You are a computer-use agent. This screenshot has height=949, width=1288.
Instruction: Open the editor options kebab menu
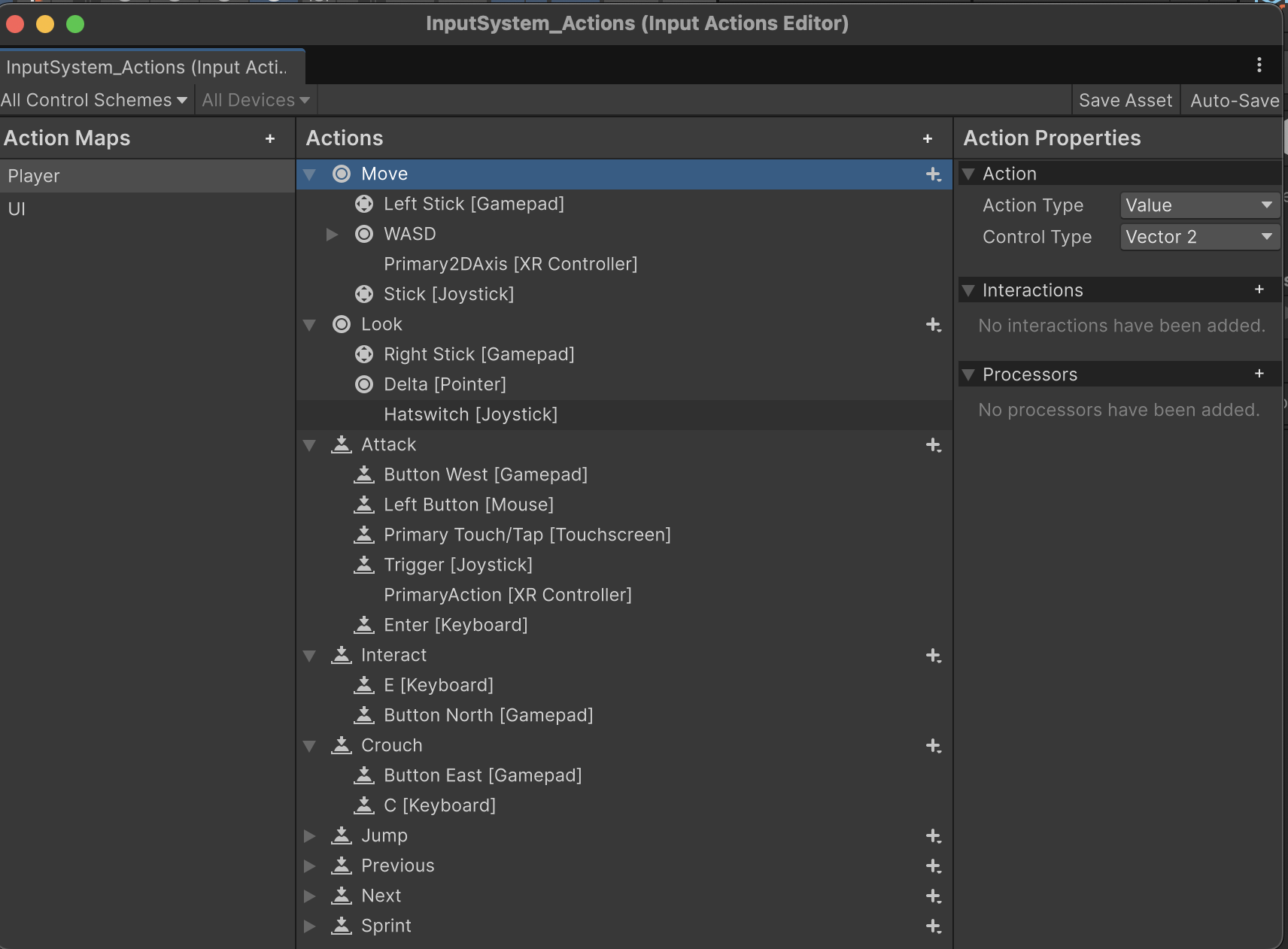[1259, 65]
